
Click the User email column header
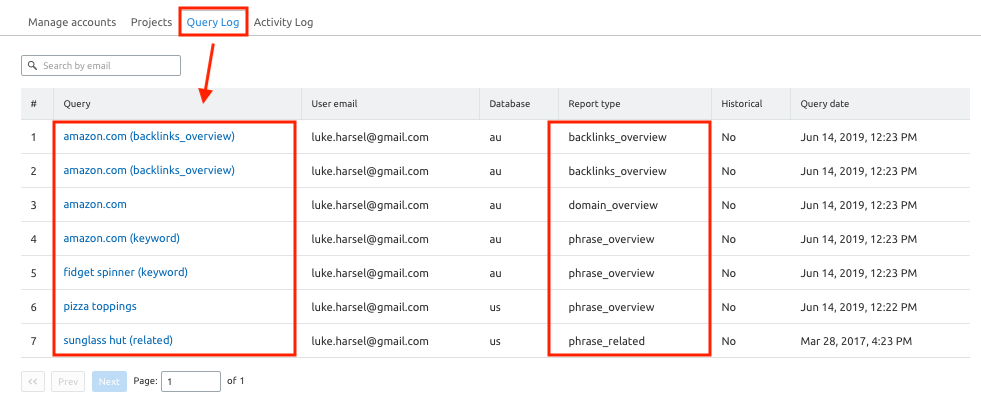(334, 104)
